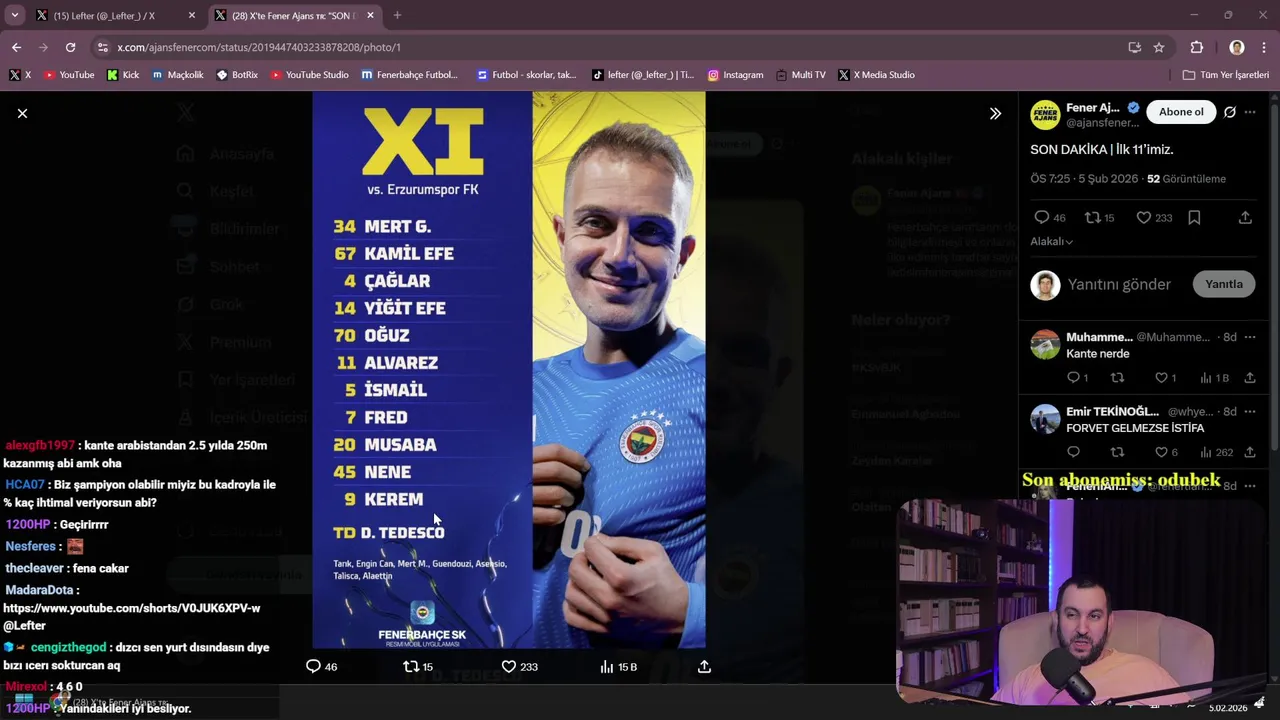Reload the page
The height and width of the screenshot is (720, 1280).
70,47
